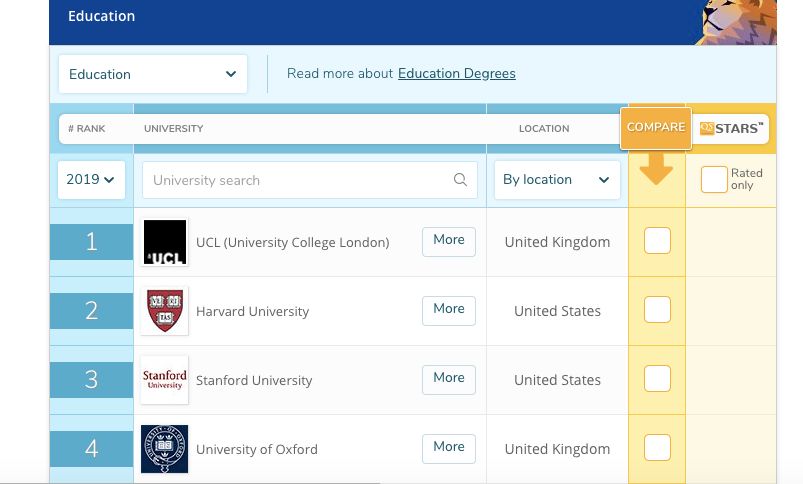
Task: Click United States location in Stanford row
Action: 557,380
